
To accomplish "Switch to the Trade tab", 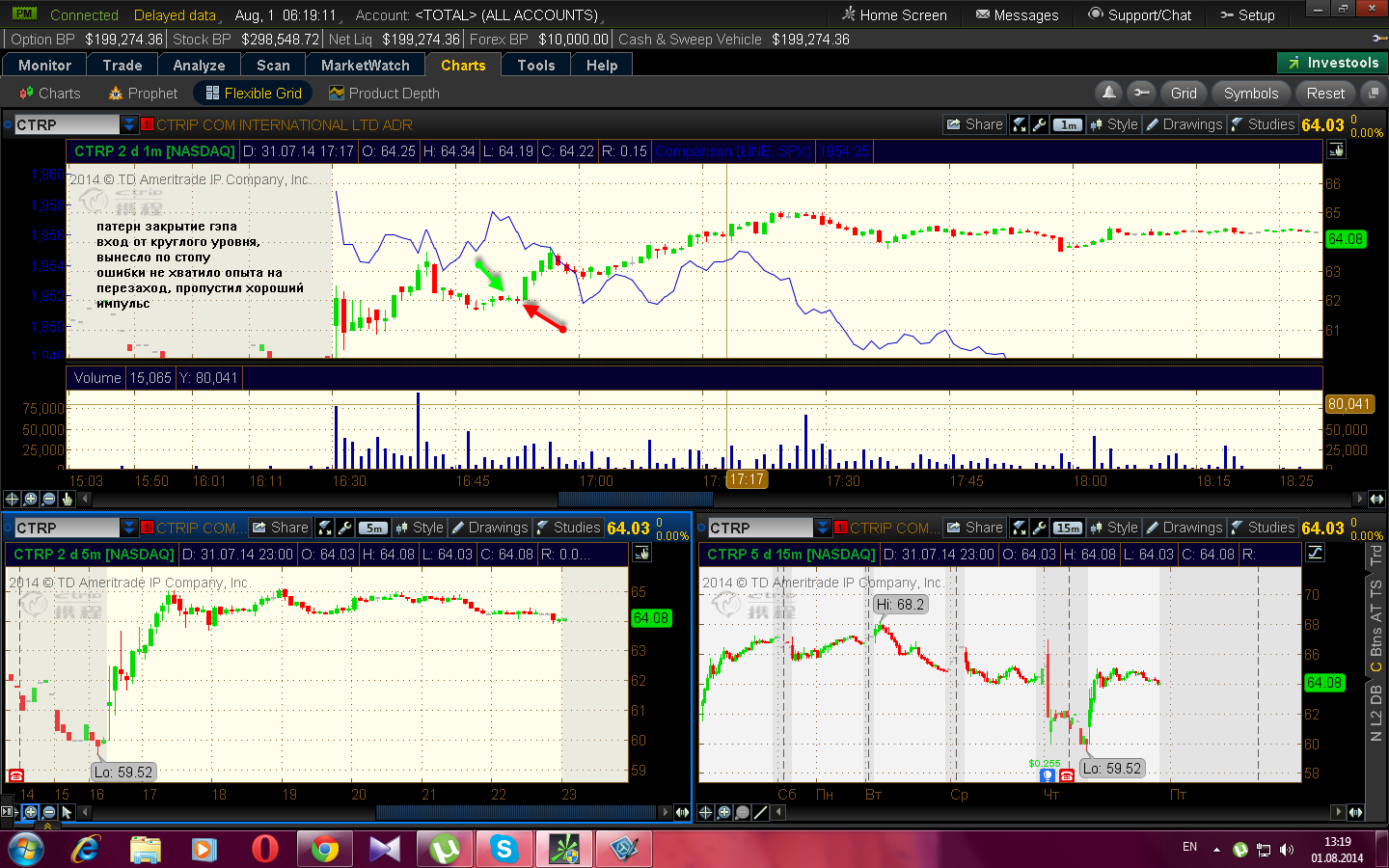I will (x=123, y=66).
